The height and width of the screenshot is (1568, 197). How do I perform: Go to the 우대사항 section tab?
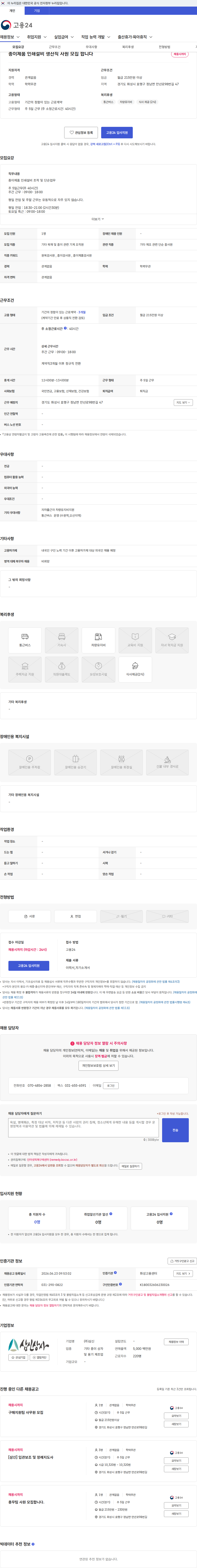(x=91, y=47)
